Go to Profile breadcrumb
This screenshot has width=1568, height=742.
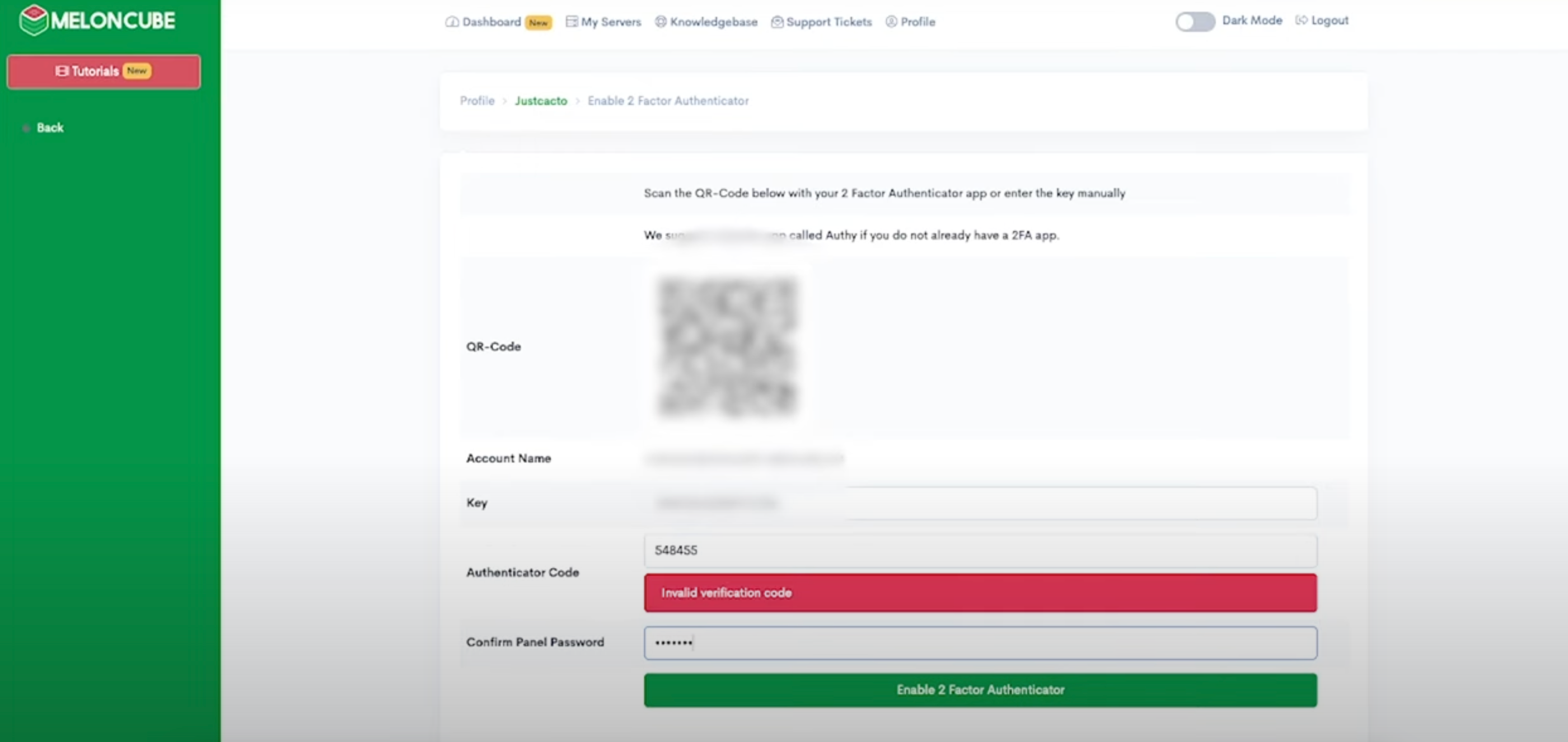coord(476,100)
